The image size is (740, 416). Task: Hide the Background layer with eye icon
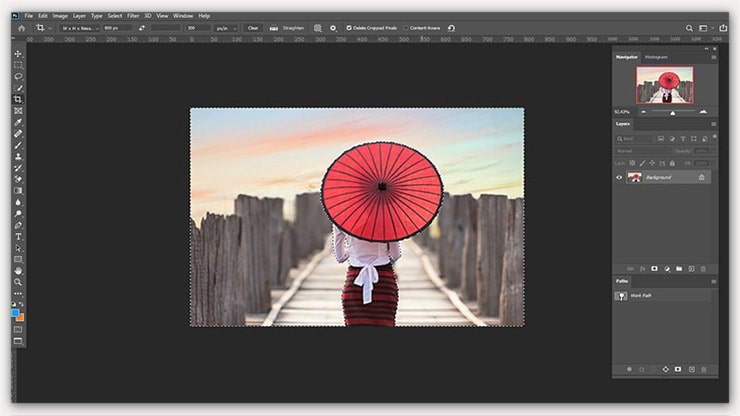pyautogui.click(x=620, y=177)
